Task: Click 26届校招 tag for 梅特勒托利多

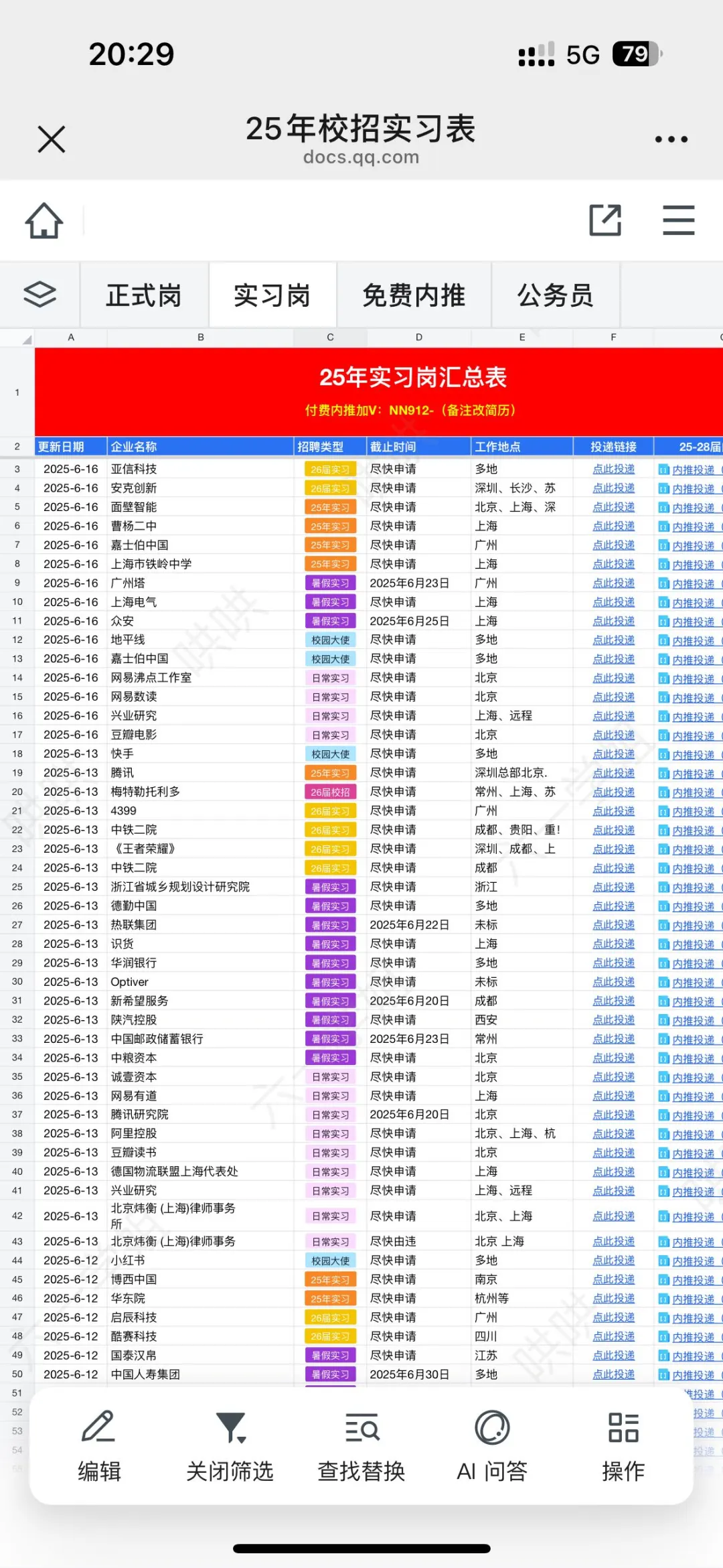Action: point(330,792)
